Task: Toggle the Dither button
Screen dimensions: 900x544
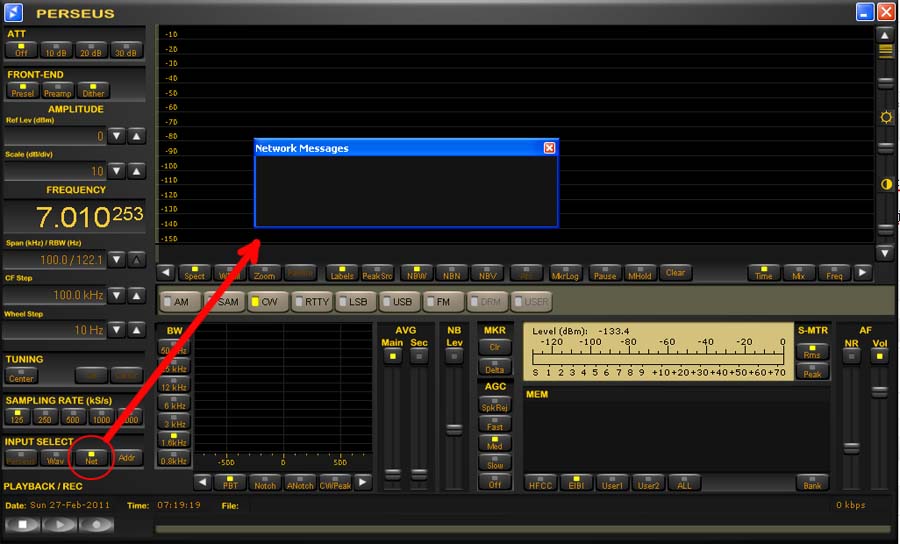Action: pos(93,90)
